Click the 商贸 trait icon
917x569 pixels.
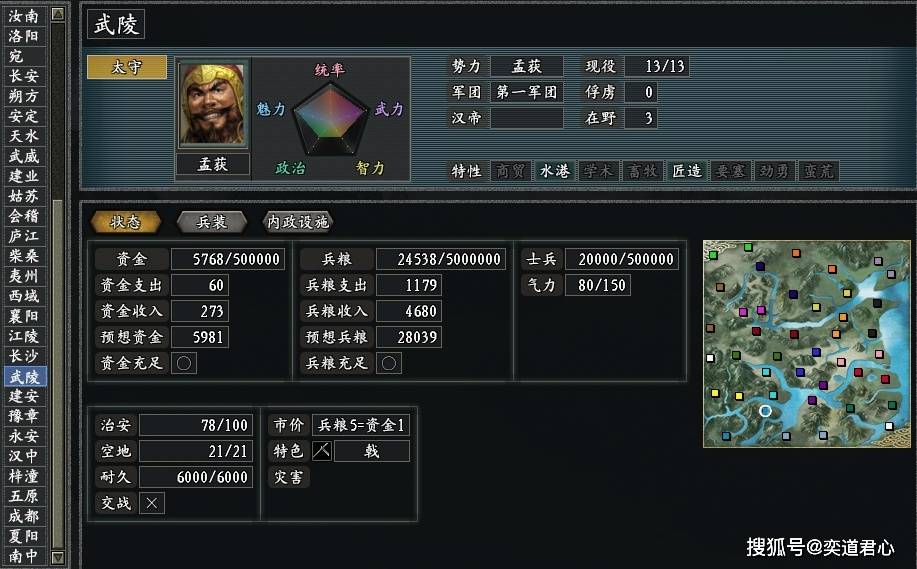[511, 171]
